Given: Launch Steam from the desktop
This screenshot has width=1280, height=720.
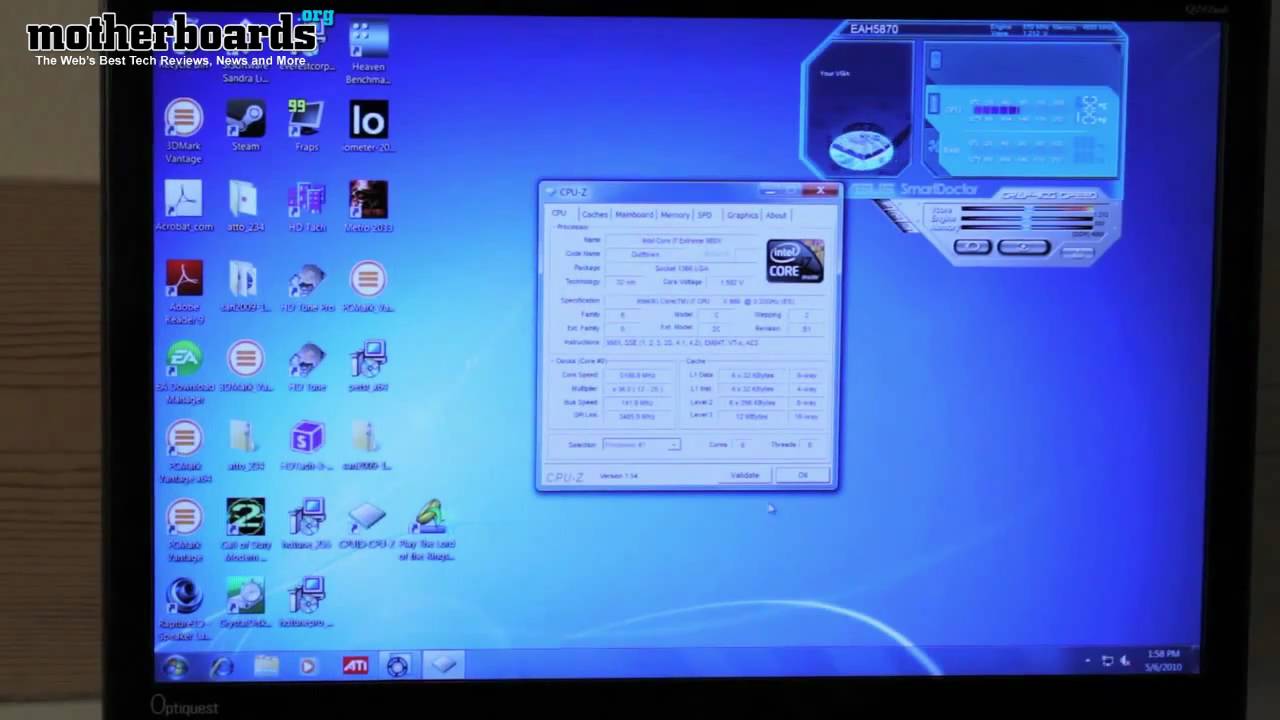Looking at the screenshot, I should coord(245,126).
